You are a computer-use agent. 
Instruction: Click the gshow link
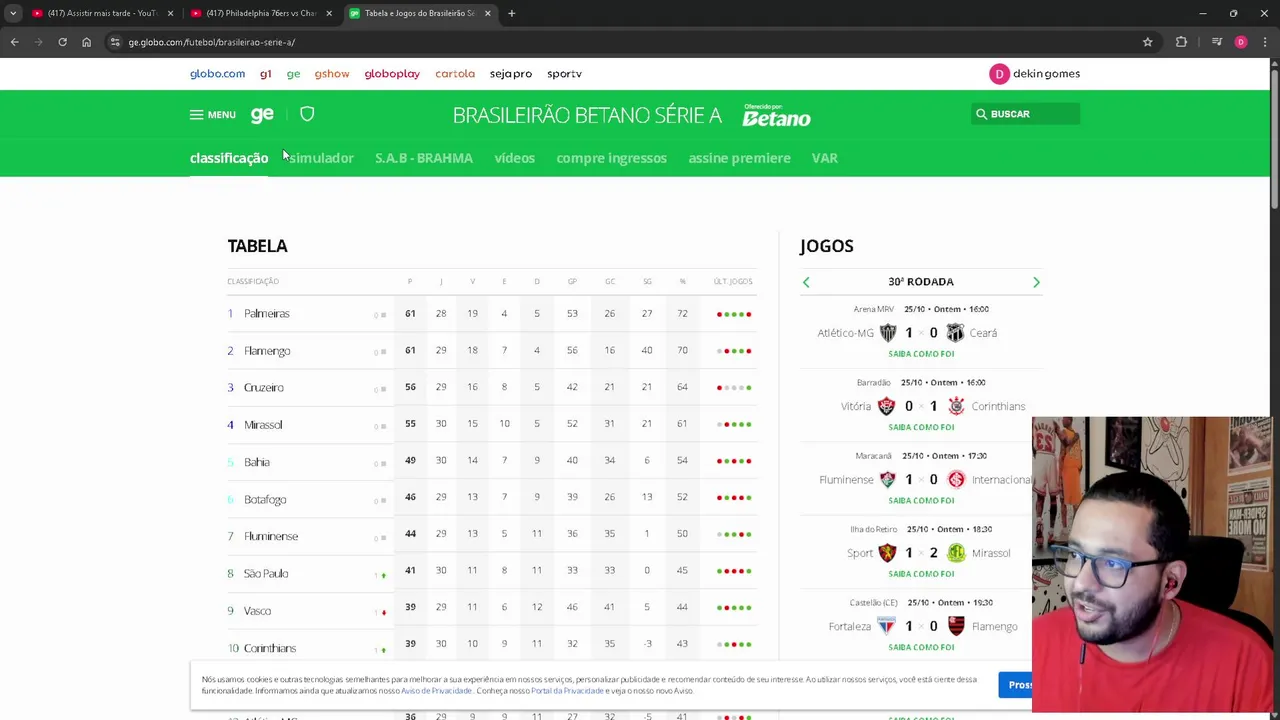(332, 74)
